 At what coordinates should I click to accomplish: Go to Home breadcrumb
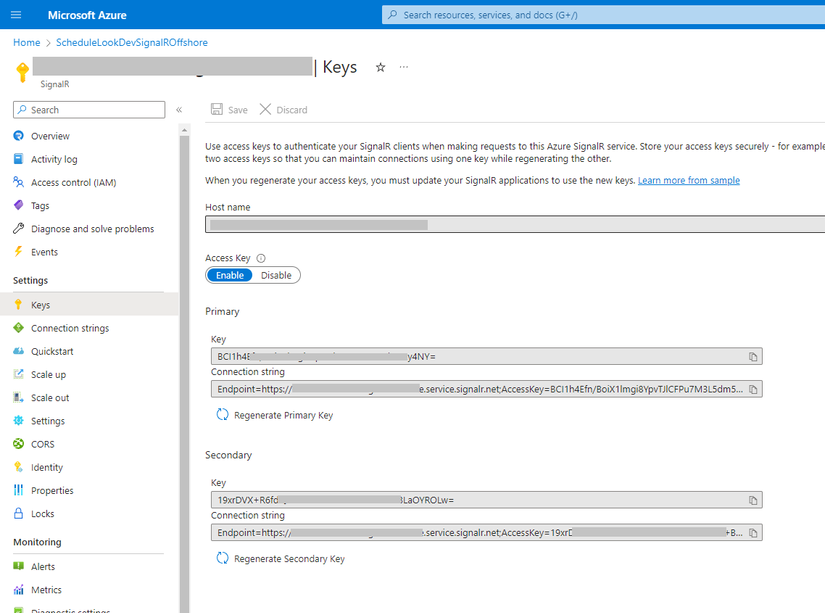[x=26, y=43]
